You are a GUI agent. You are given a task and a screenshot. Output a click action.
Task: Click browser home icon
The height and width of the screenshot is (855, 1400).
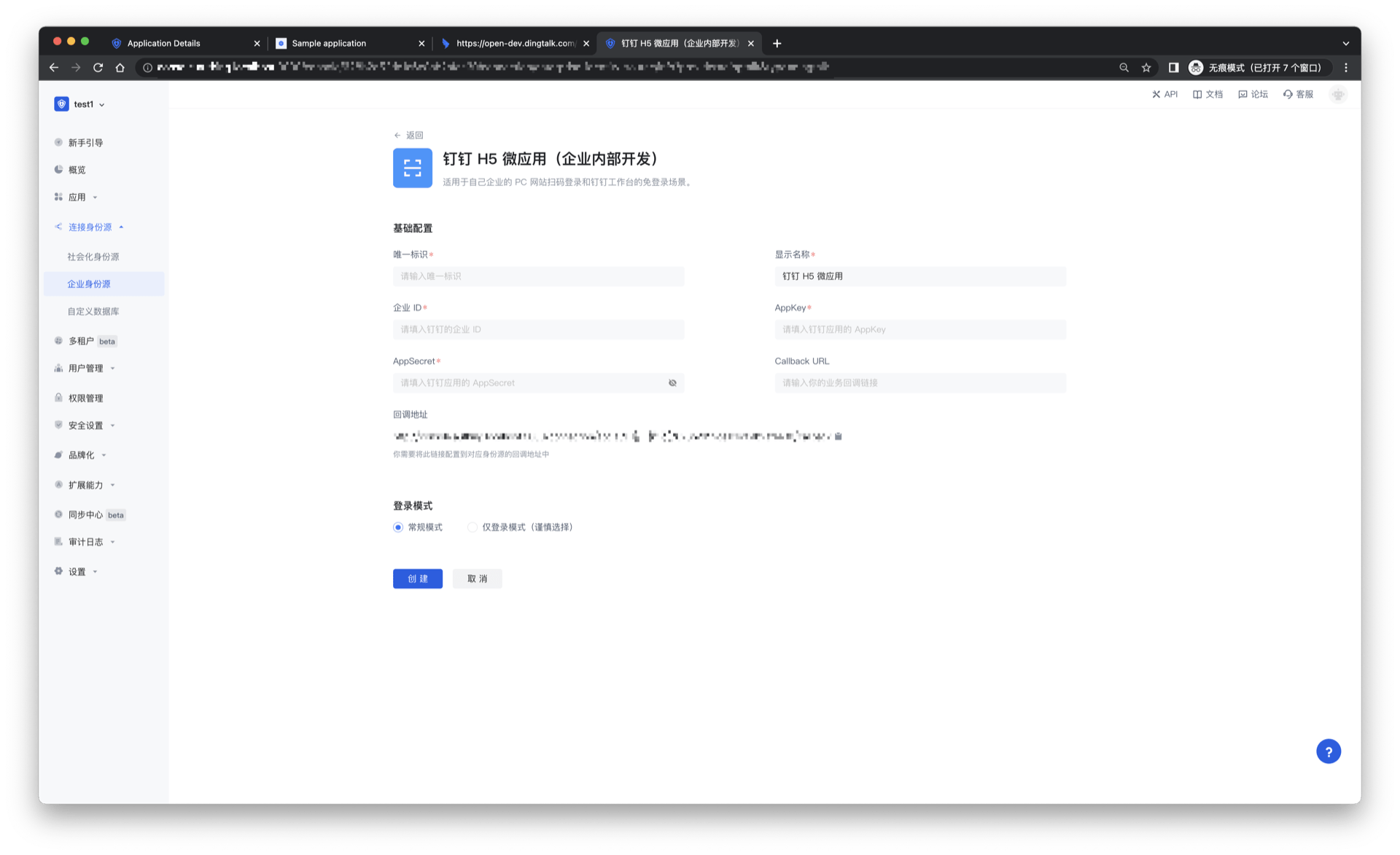click(120, 68)
